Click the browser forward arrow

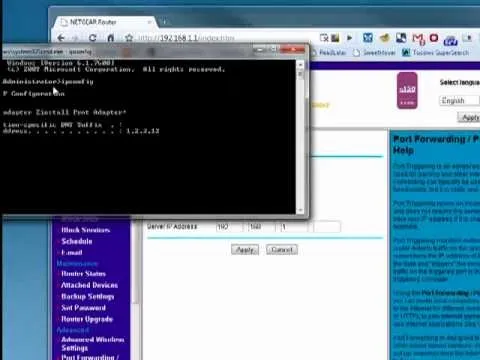(76, 38)
